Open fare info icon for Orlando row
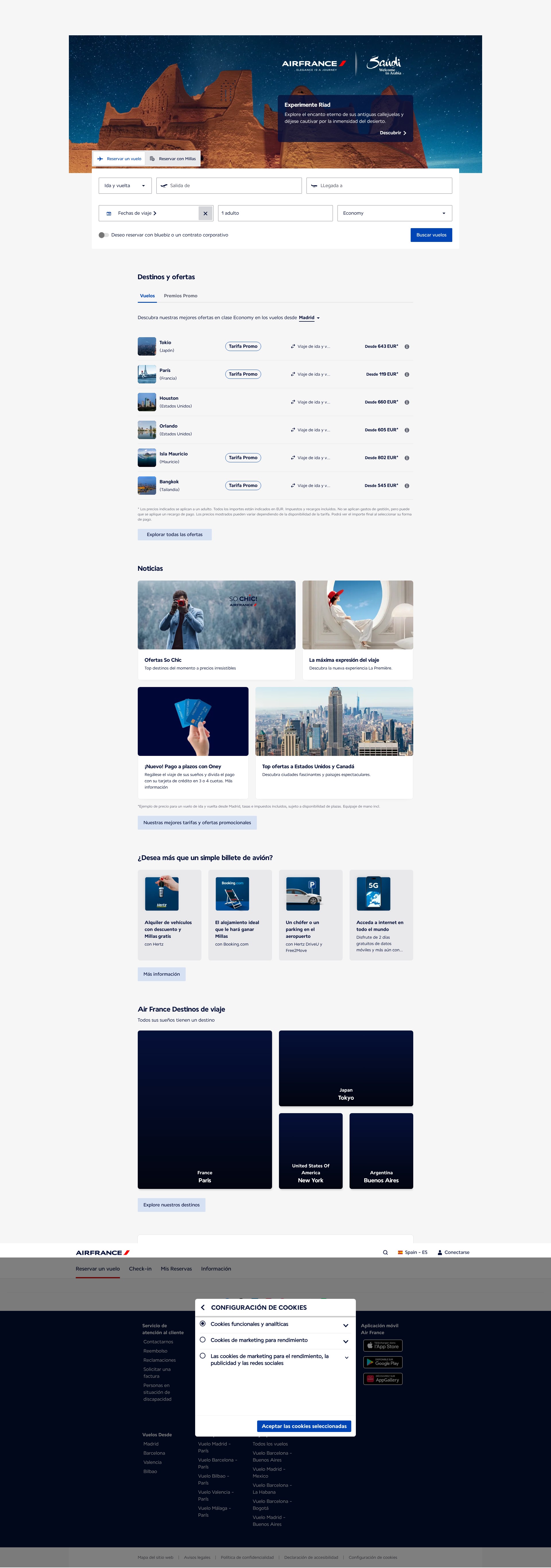 (x=407, y=430)
